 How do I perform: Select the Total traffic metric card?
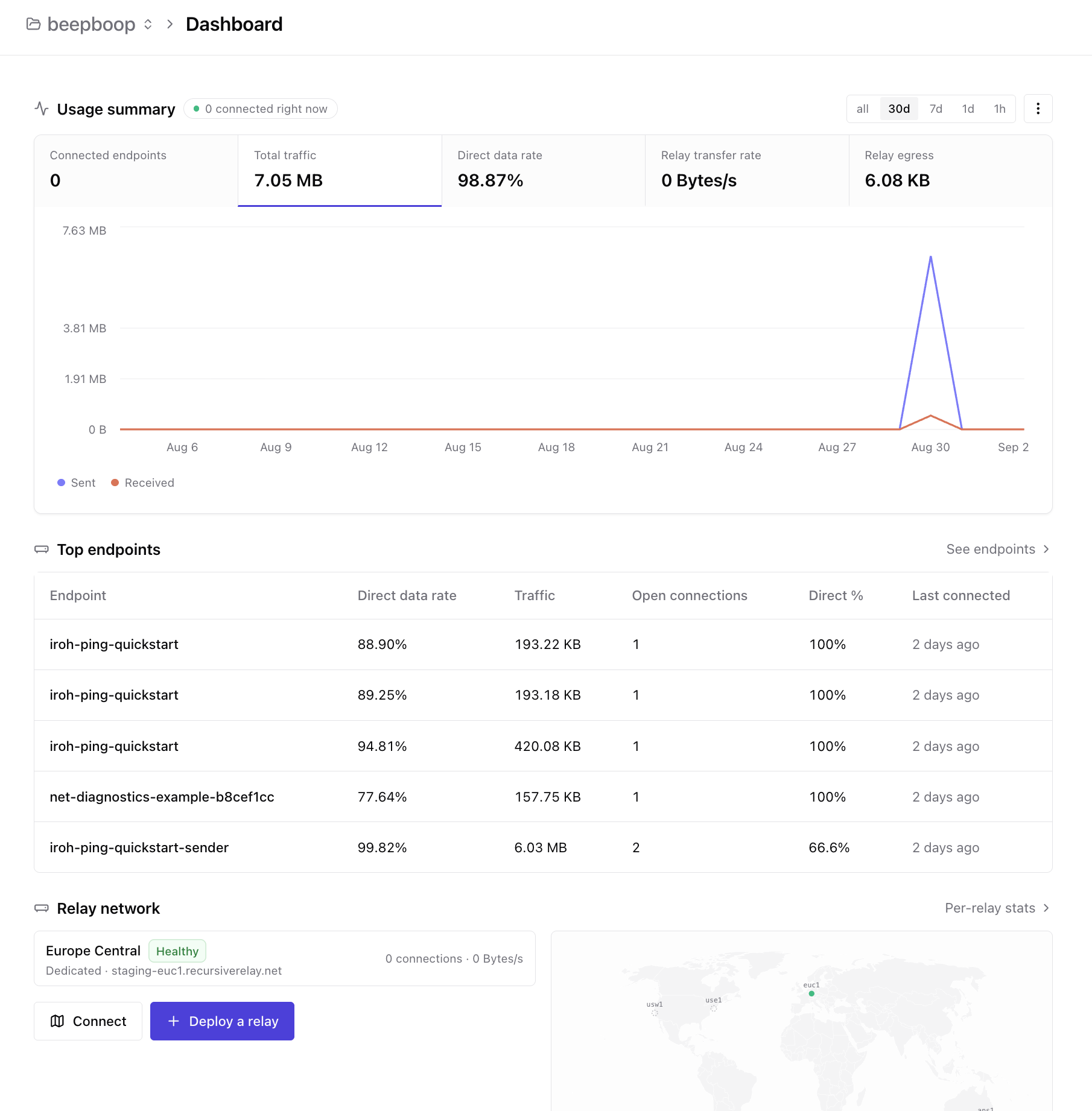[340, 171]
